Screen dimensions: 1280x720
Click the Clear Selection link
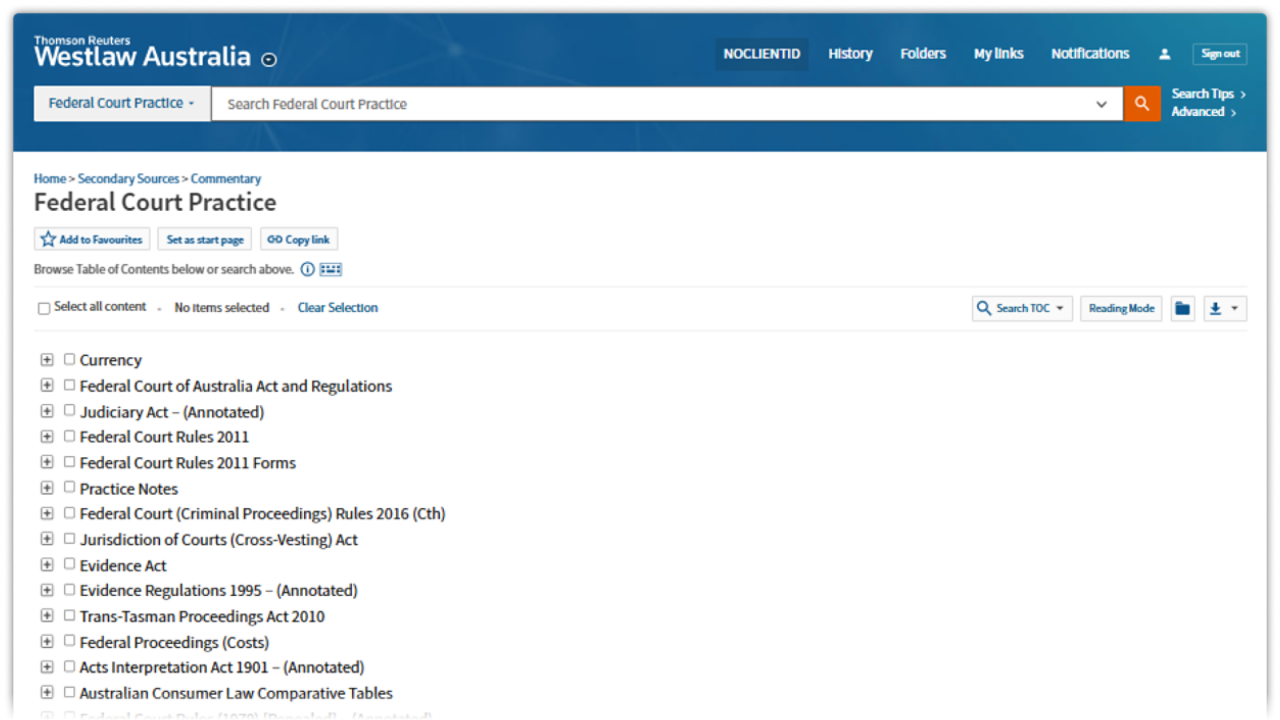338,308
